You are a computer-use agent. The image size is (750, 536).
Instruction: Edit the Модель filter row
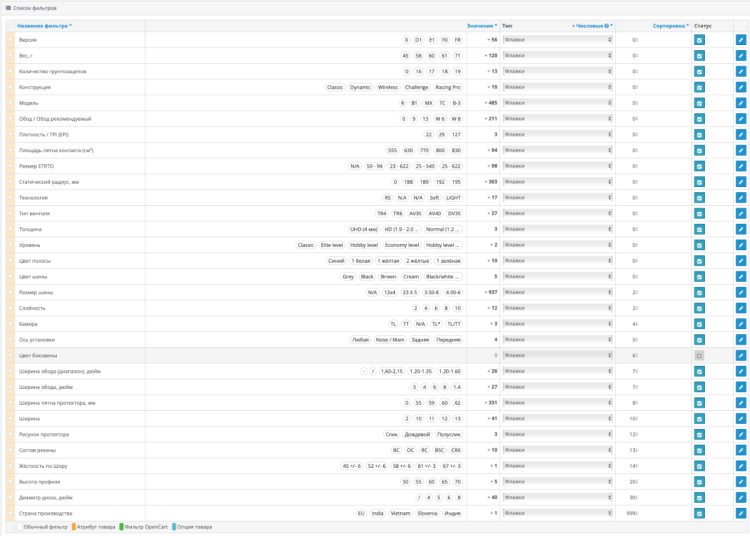tap(741, 103)
